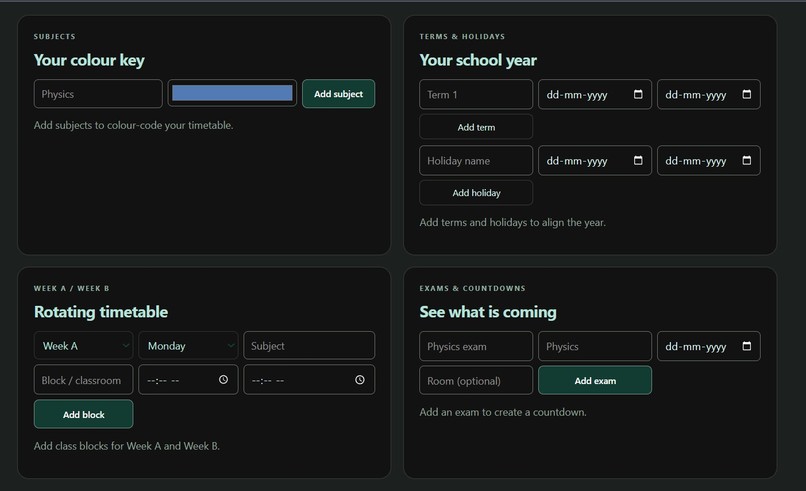The width and height of the screenshot is (806, 491).
Task: Click the holiday start date field
Action: click(x=595, y=160)
